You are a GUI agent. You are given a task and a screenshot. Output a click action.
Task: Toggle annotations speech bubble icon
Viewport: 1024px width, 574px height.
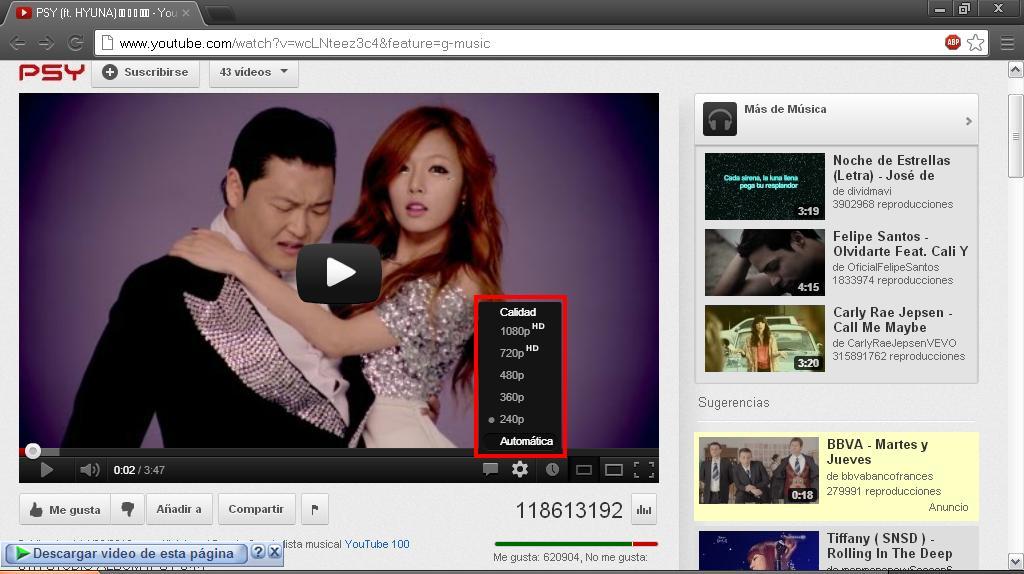coord(490,469)
